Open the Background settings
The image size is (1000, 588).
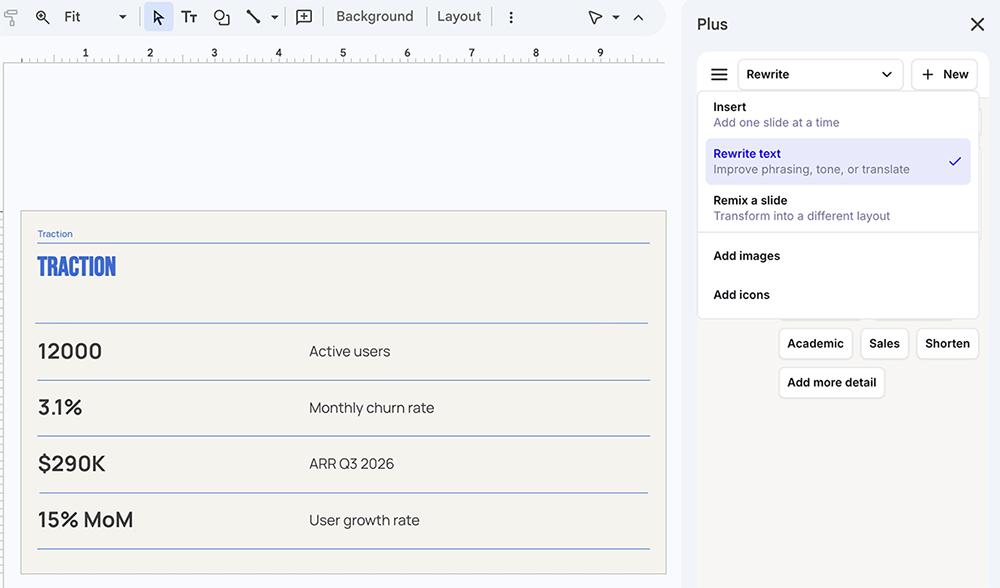pyautogui.click(x=374, y=17)
